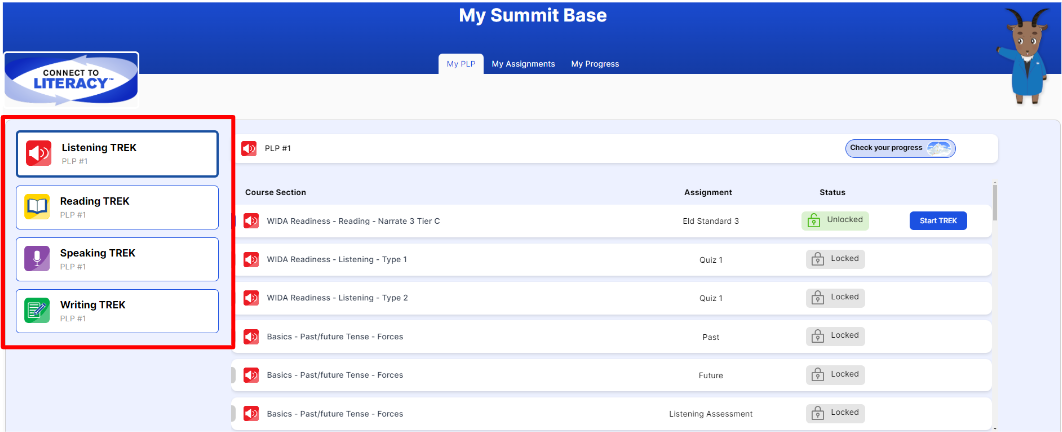Switch to the My Progress tab
The width and height of the screenshot is (1062, 432).
click(x=595, y=64)
